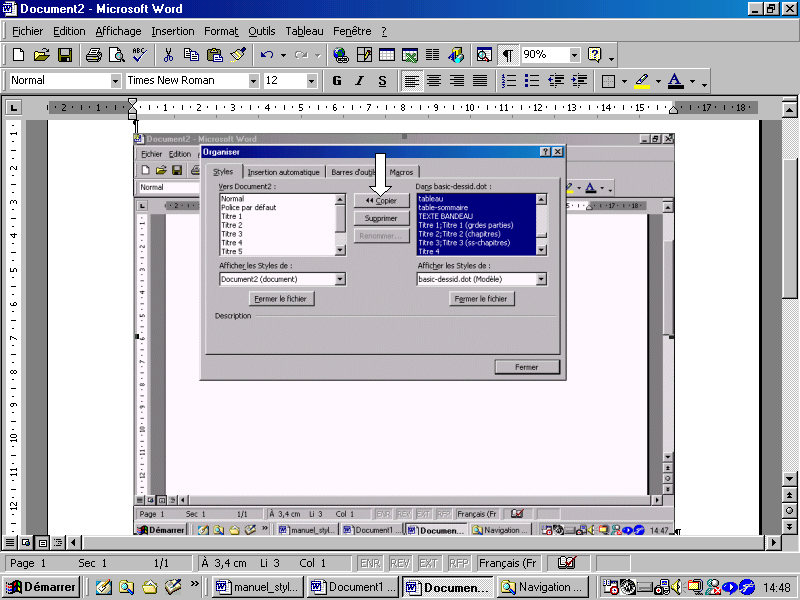800x600 pixels.
Task: Switch to the Navigation taskbar window
Action: (x=543, y=587)
